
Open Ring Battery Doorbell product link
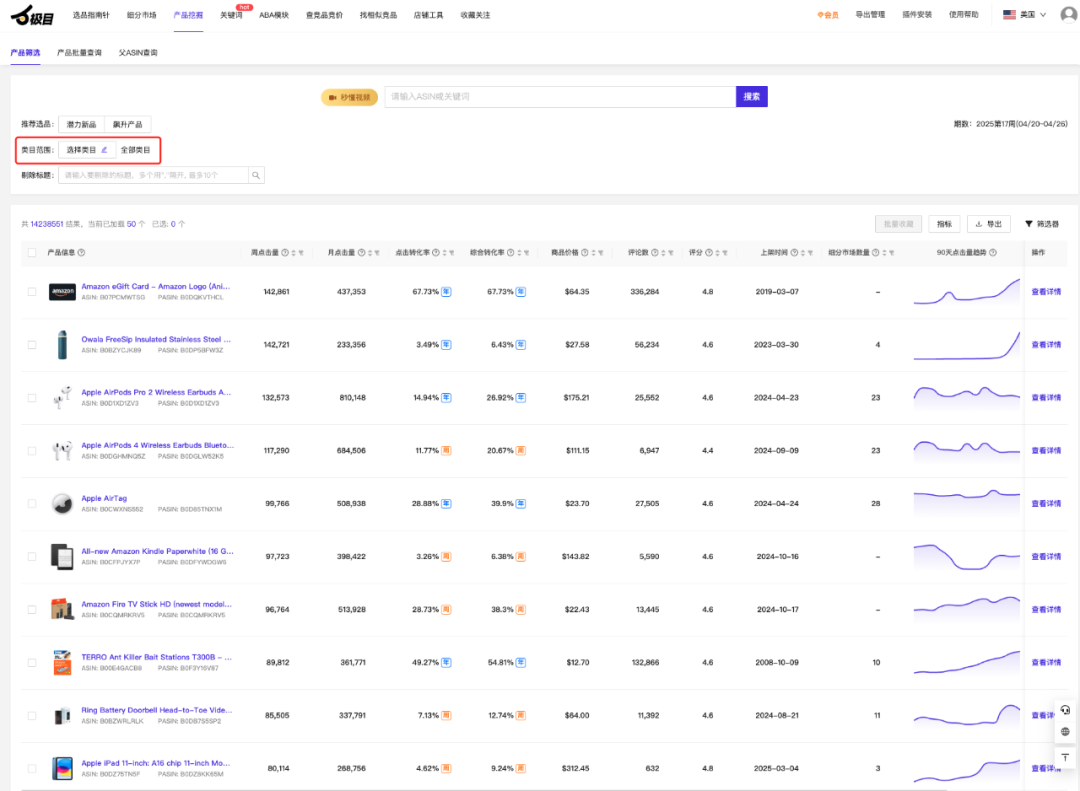coord(157,710)
